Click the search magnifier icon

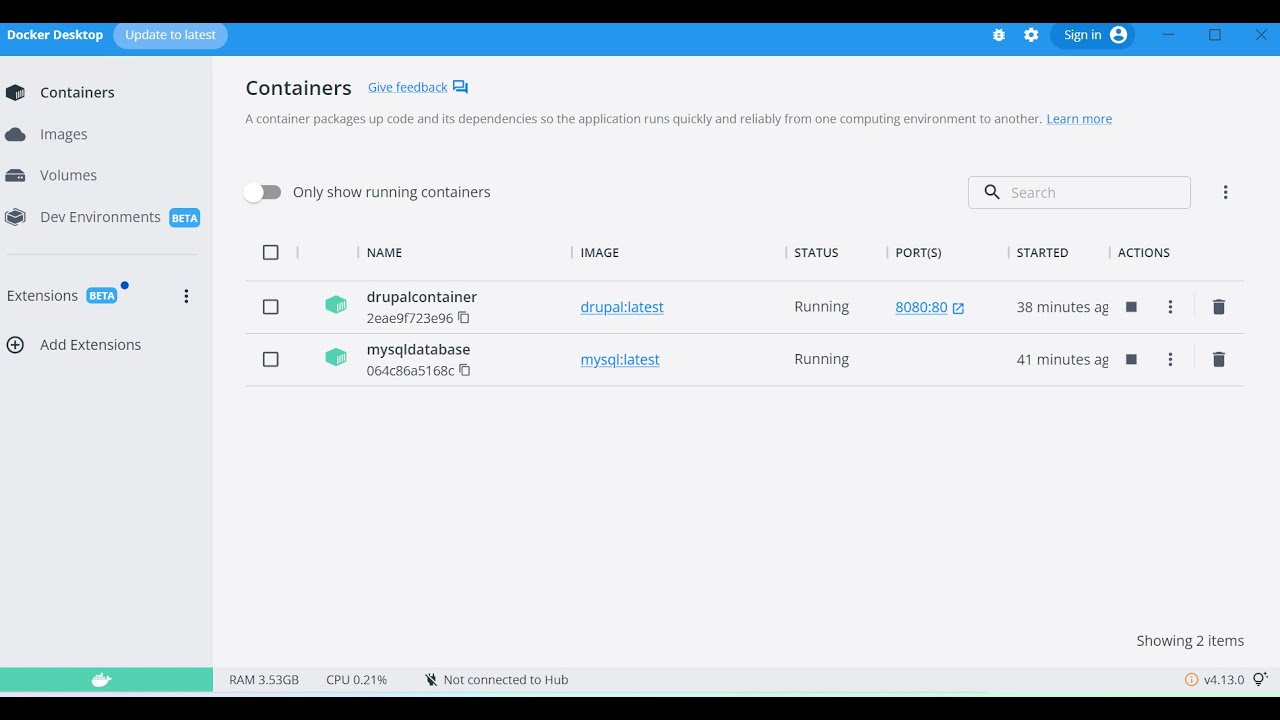992,192
